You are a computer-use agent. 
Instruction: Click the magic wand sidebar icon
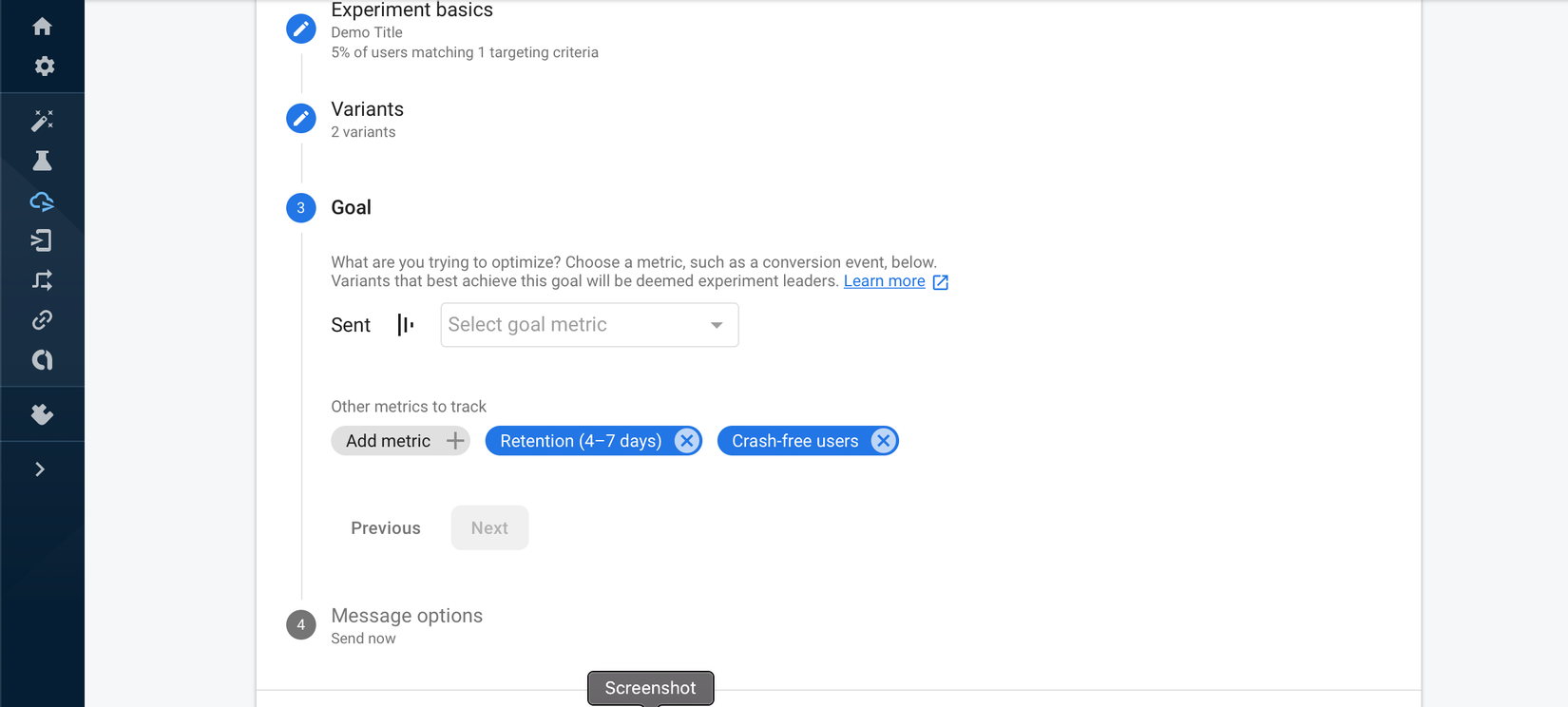click(42, 121)
